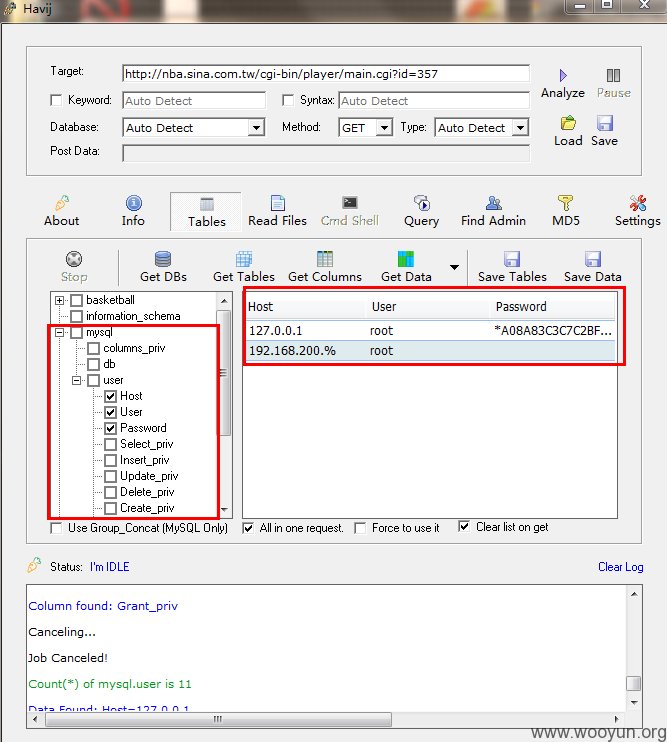Open the Read Files tab

[277, 212]
